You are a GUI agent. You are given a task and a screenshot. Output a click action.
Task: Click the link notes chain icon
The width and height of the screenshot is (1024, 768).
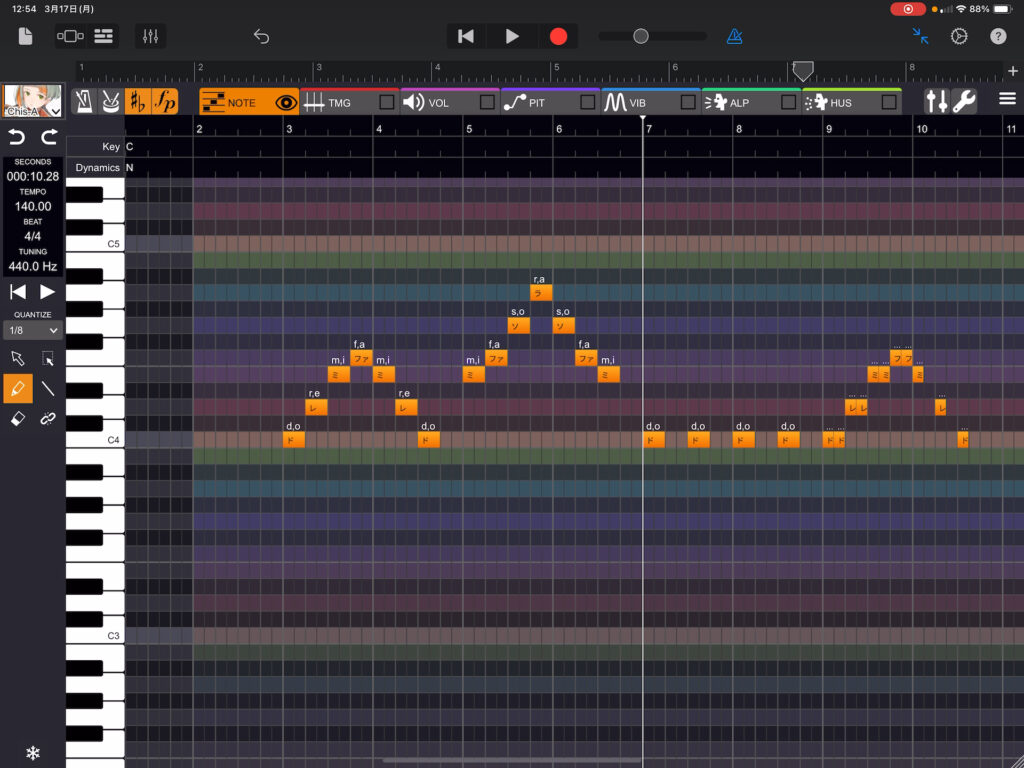[x=47, y=419]
